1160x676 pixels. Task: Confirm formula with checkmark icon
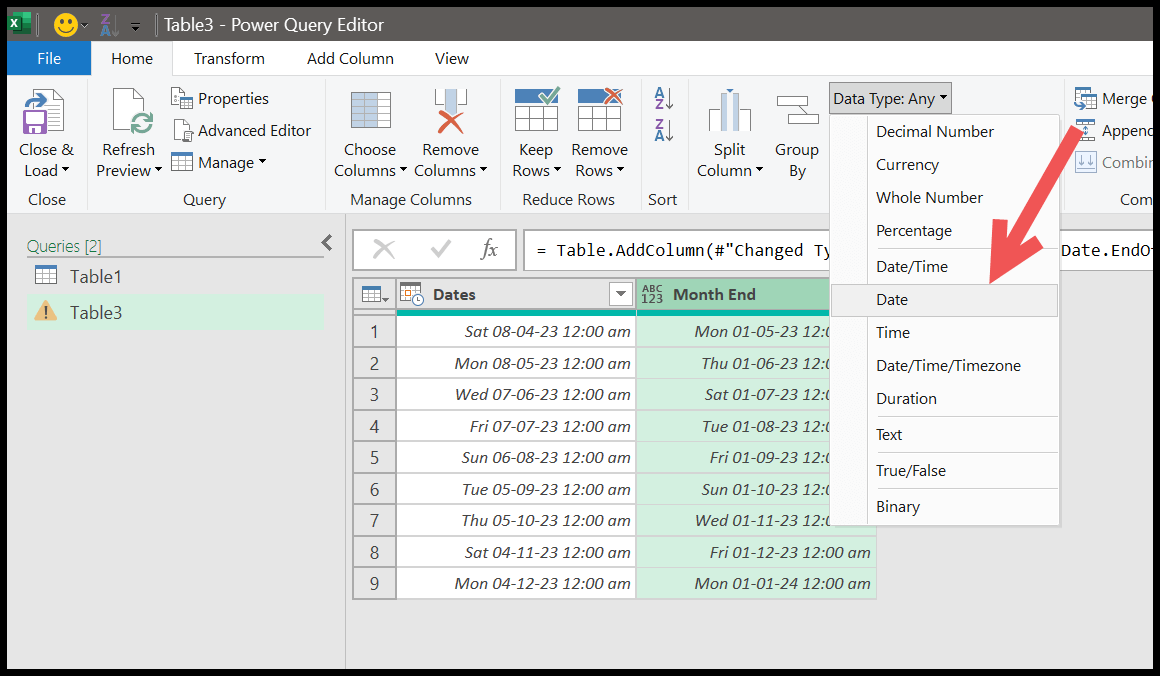click(440, 249)
